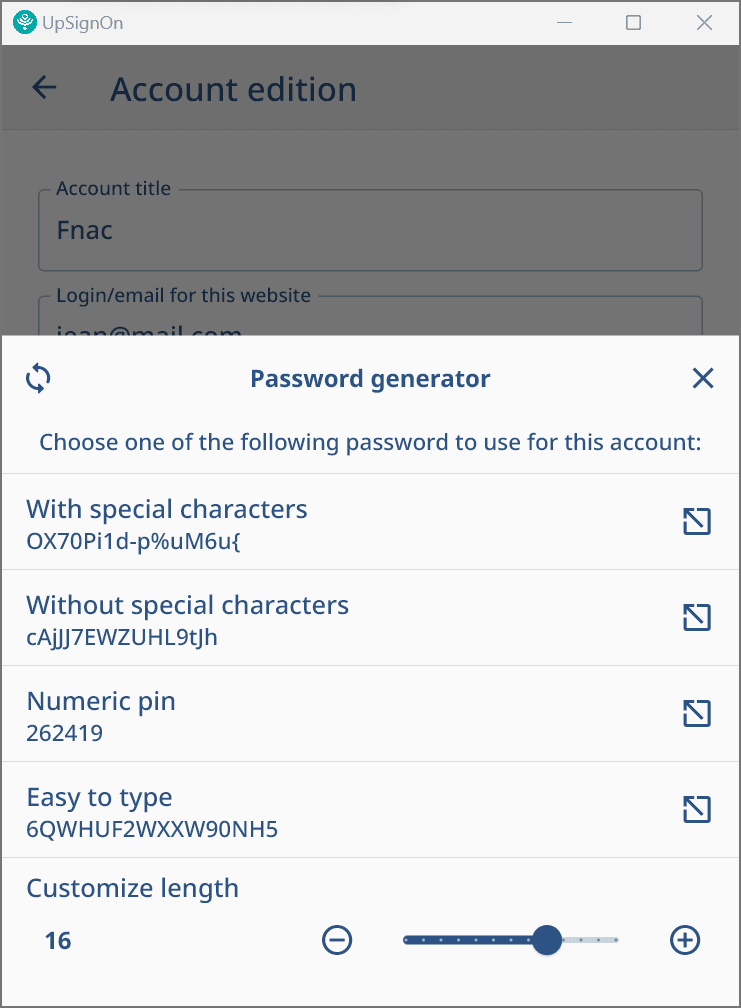Minimize the UpSignOn window

[562, 22]
